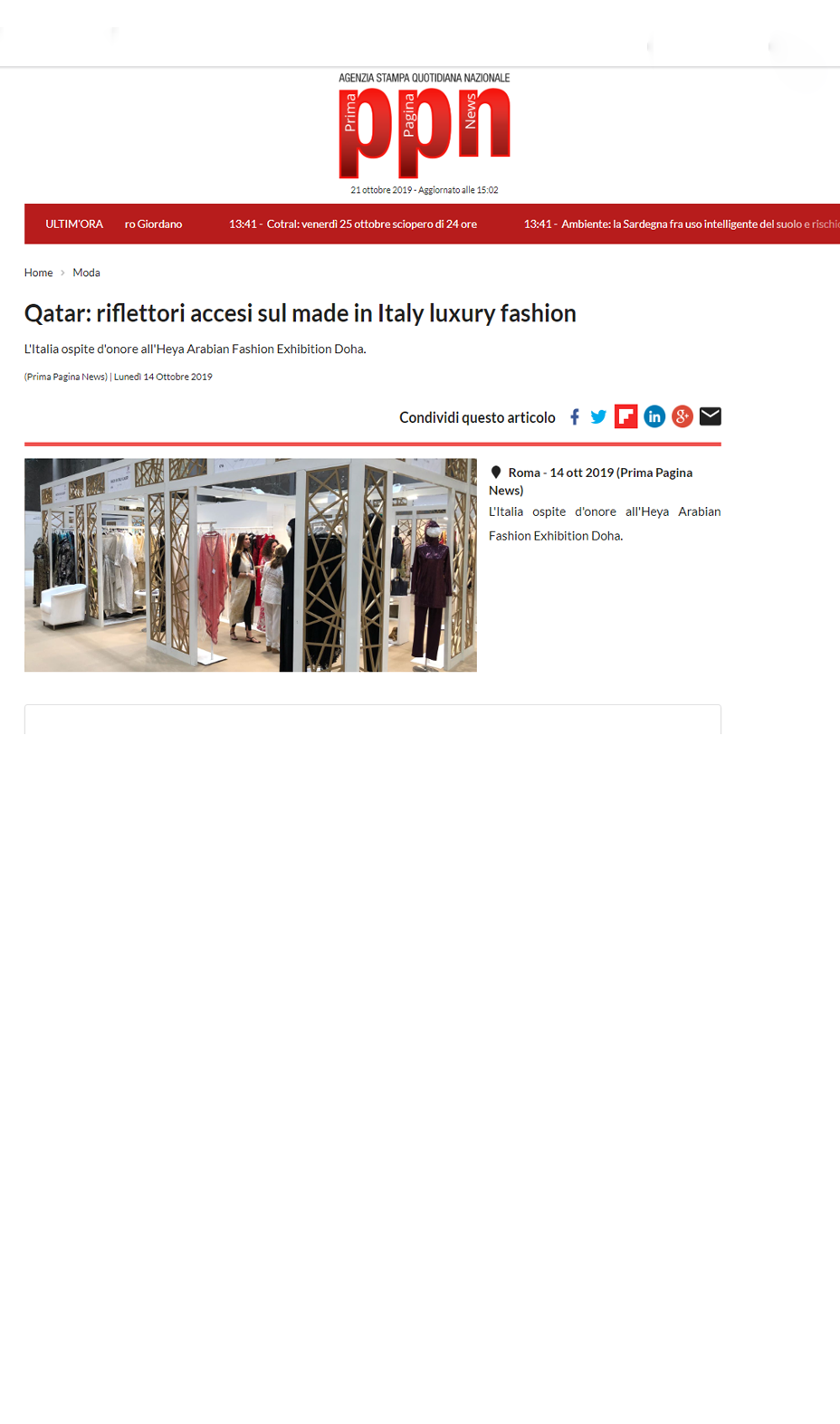Click the article title about Qatar

[x=301, y=313]
